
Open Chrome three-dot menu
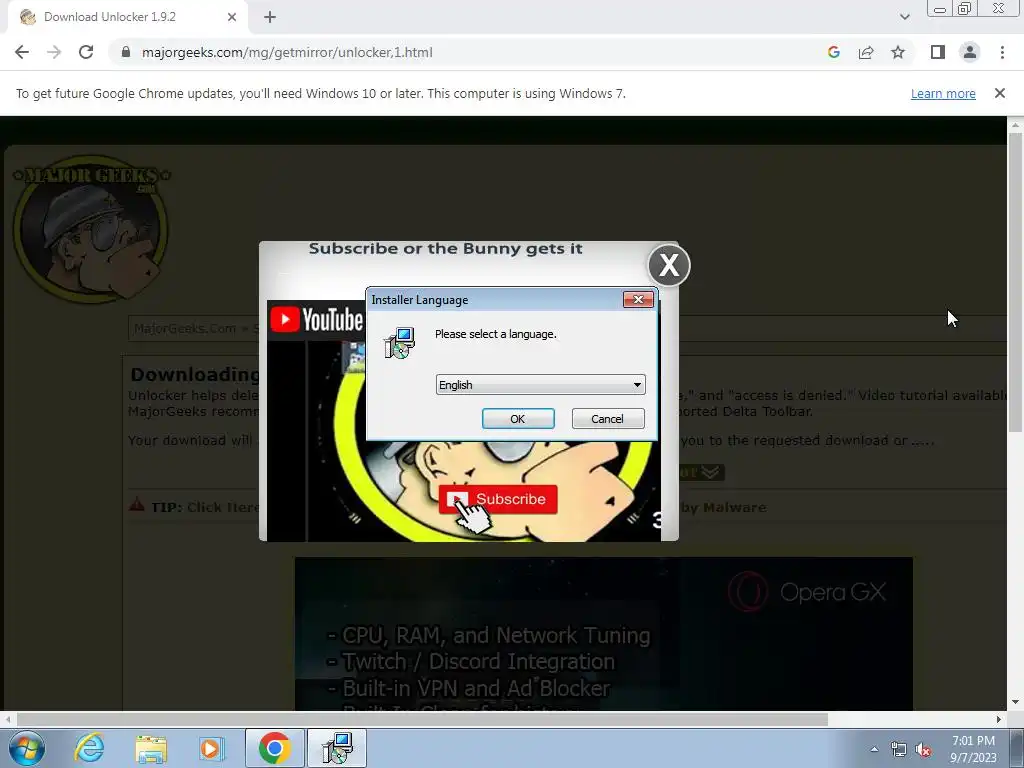tap(1002, 52)
